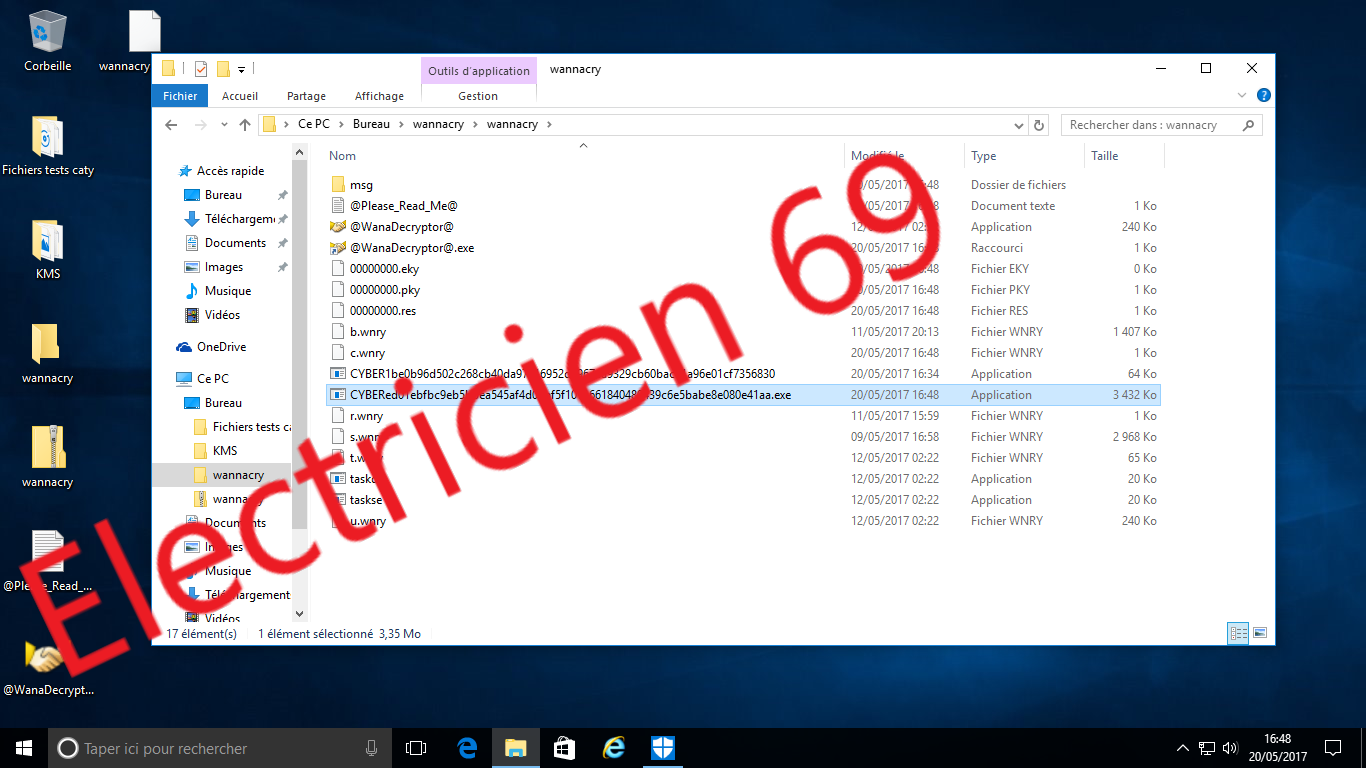Image resolution: width=1366 pixels, height=768 pixels.
Task: Open the Customize Quick Access Toolbar dropdown
Action: pyautogui.click(x=241, y=70)
